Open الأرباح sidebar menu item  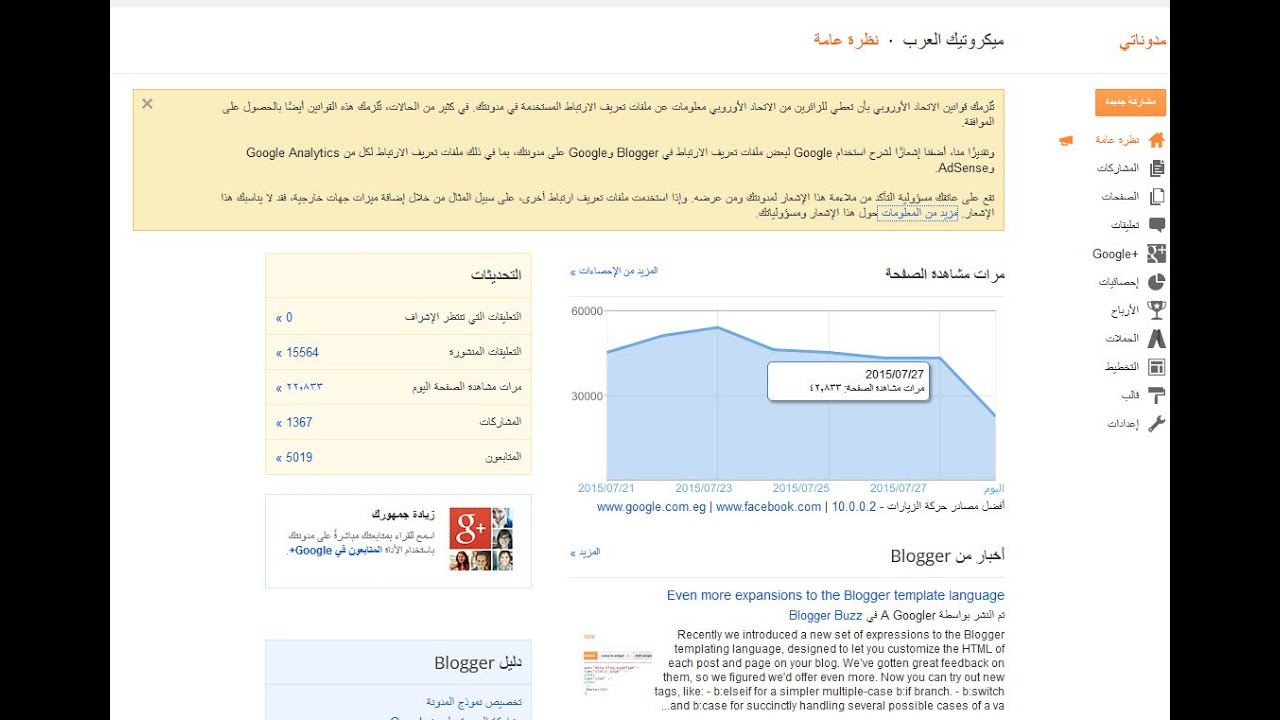click(x=1125, y=311)
